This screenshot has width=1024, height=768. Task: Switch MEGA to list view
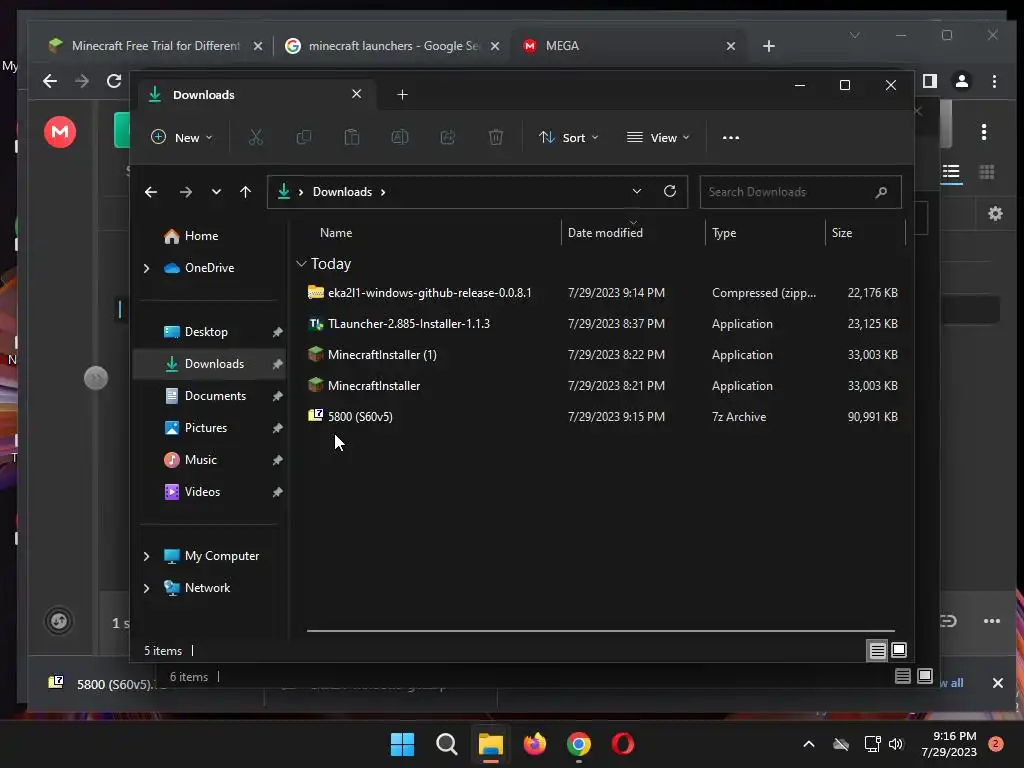(x=951, y=172)
